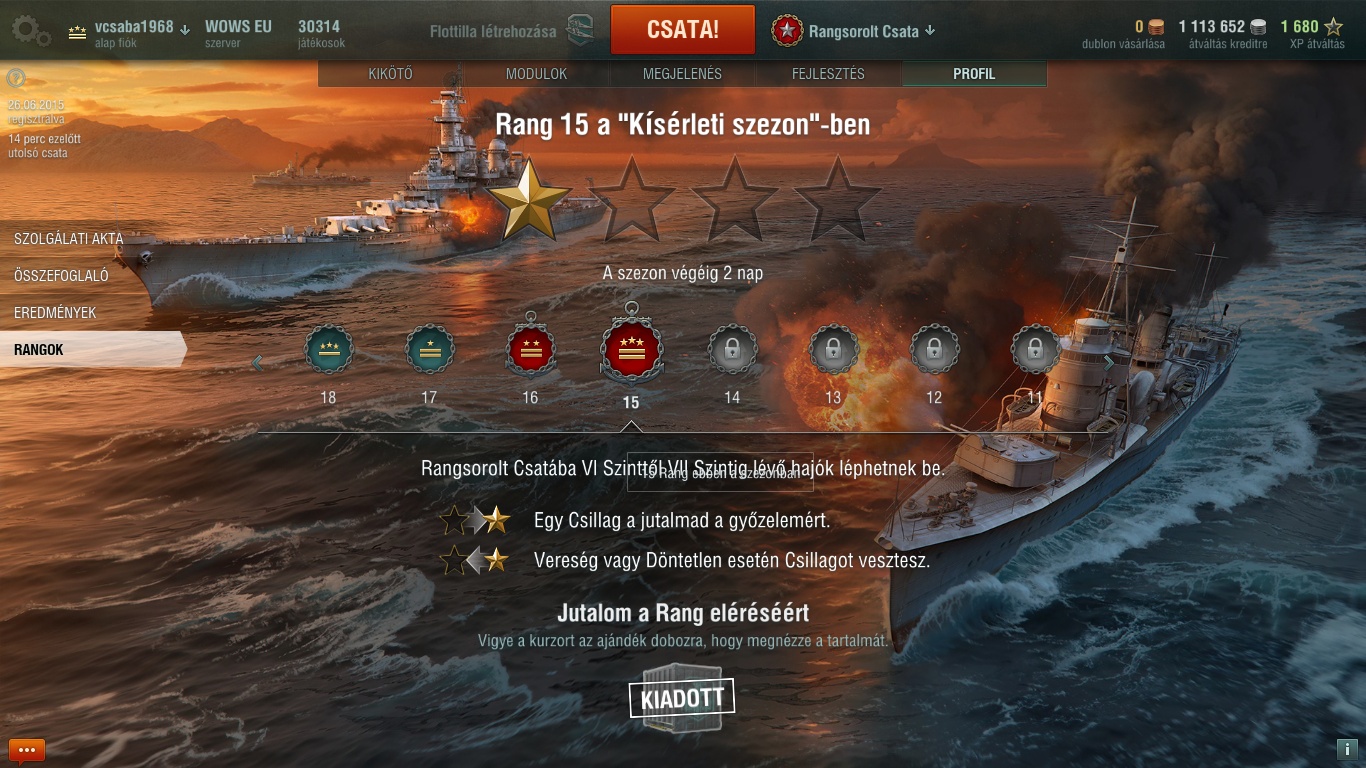1366x768 pixels.
Task: Show next ranks with right carousel arrow
Action: click(x=1108, y=362)
